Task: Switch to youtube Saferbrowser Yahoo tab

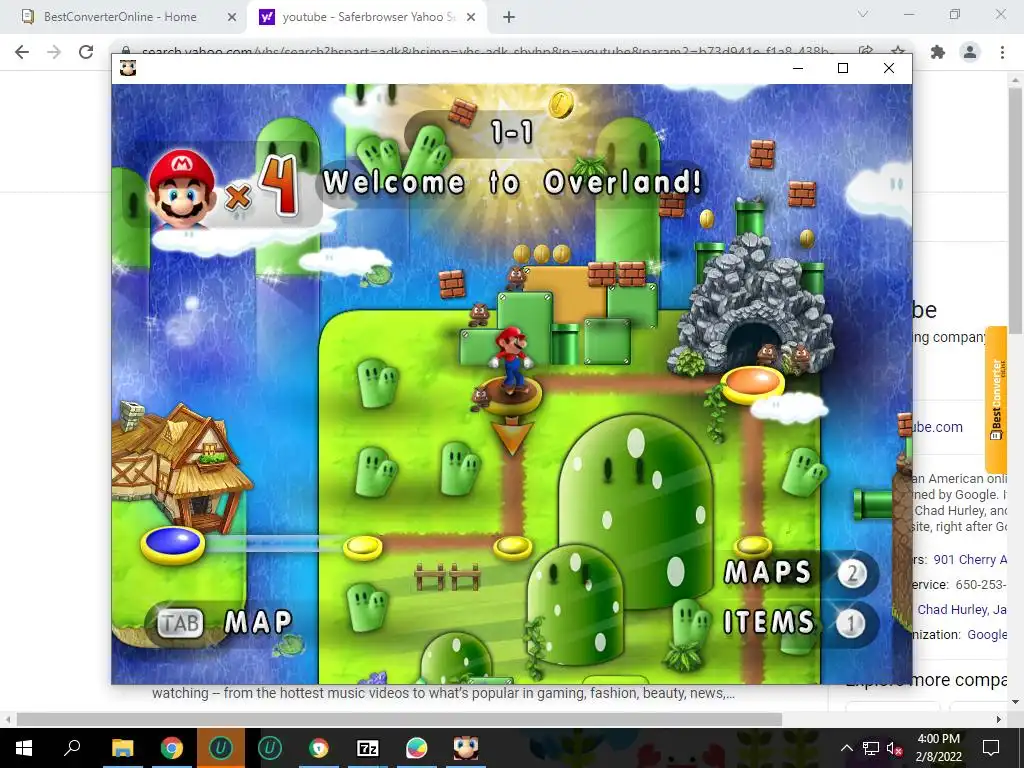Action: click(x=369, y=17)
